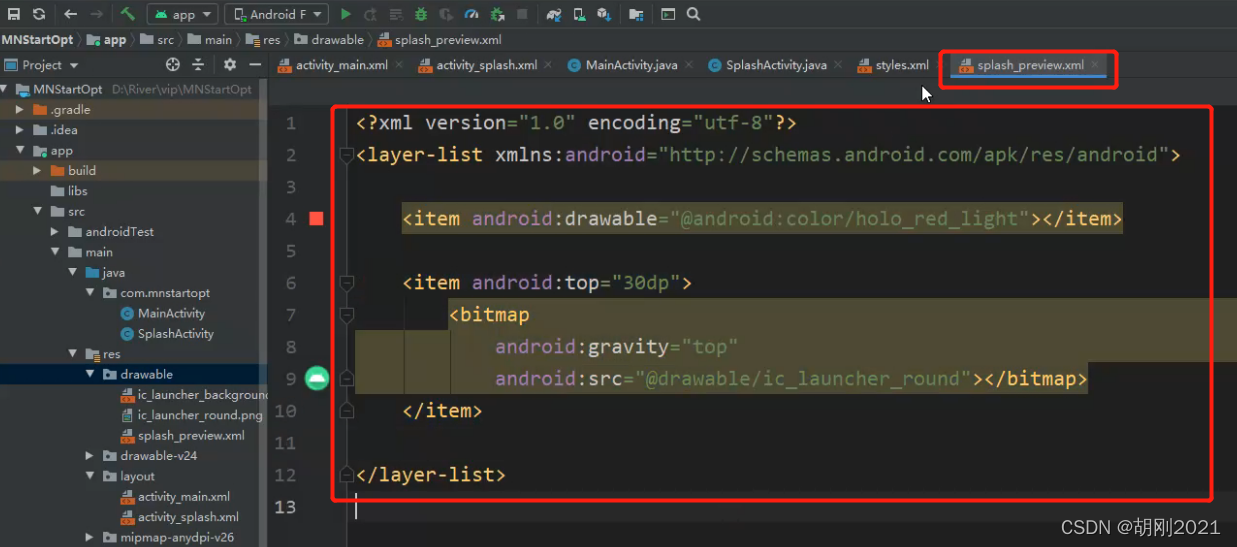Open the SDK Manager icon
Viewport: 1237px width, 547px height.
(x=604, y=14)
